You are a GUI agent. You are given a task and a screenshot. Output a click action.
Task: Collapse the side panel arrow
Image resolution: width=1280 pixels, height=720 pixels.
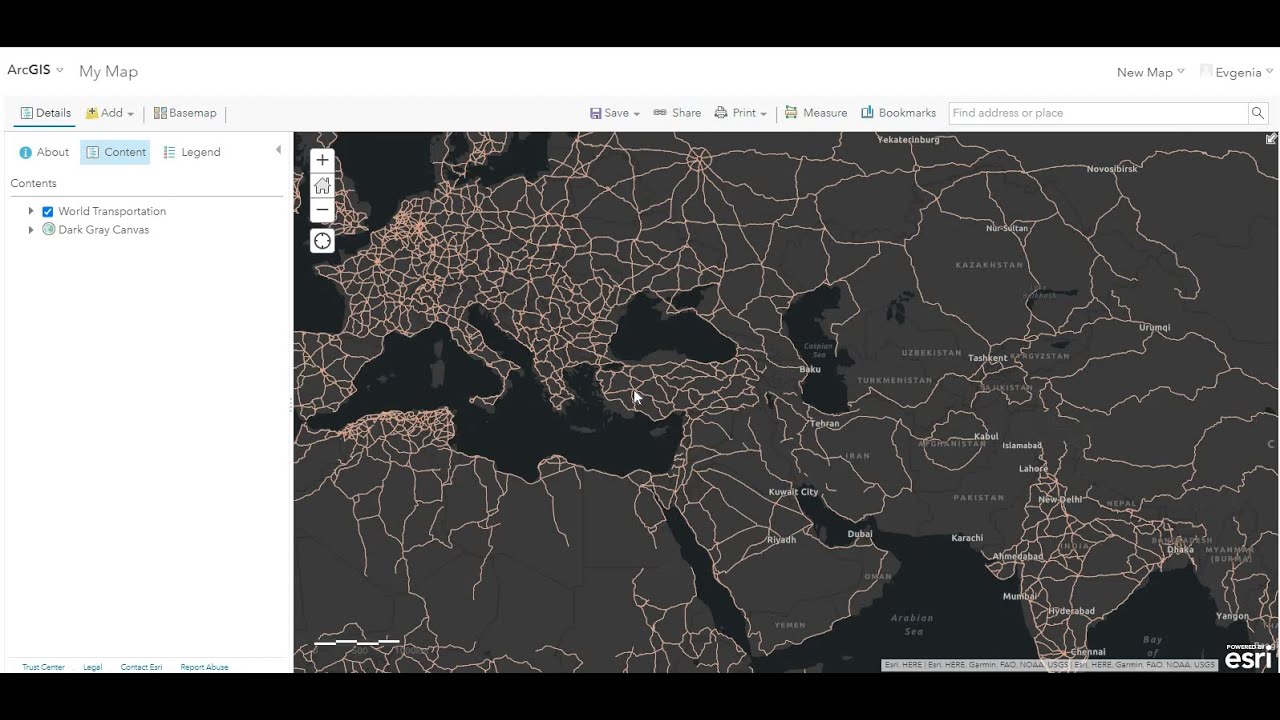(x=278, y=150)
